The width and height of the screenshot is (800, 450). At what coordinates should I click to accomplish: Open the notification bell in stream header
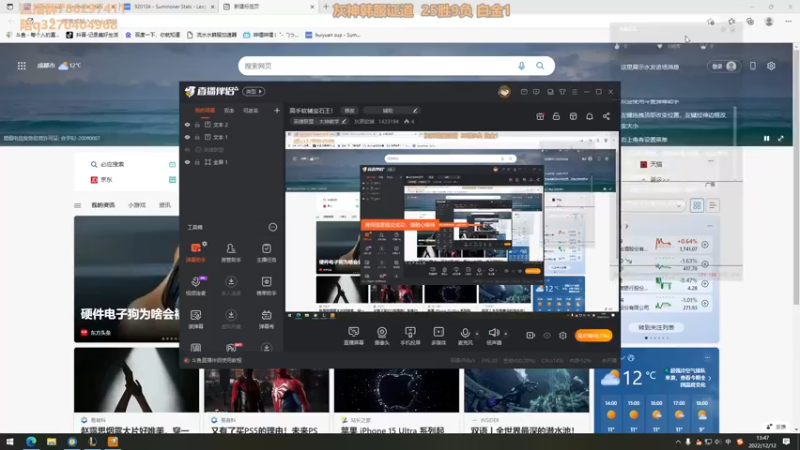(x=589, y=116)
